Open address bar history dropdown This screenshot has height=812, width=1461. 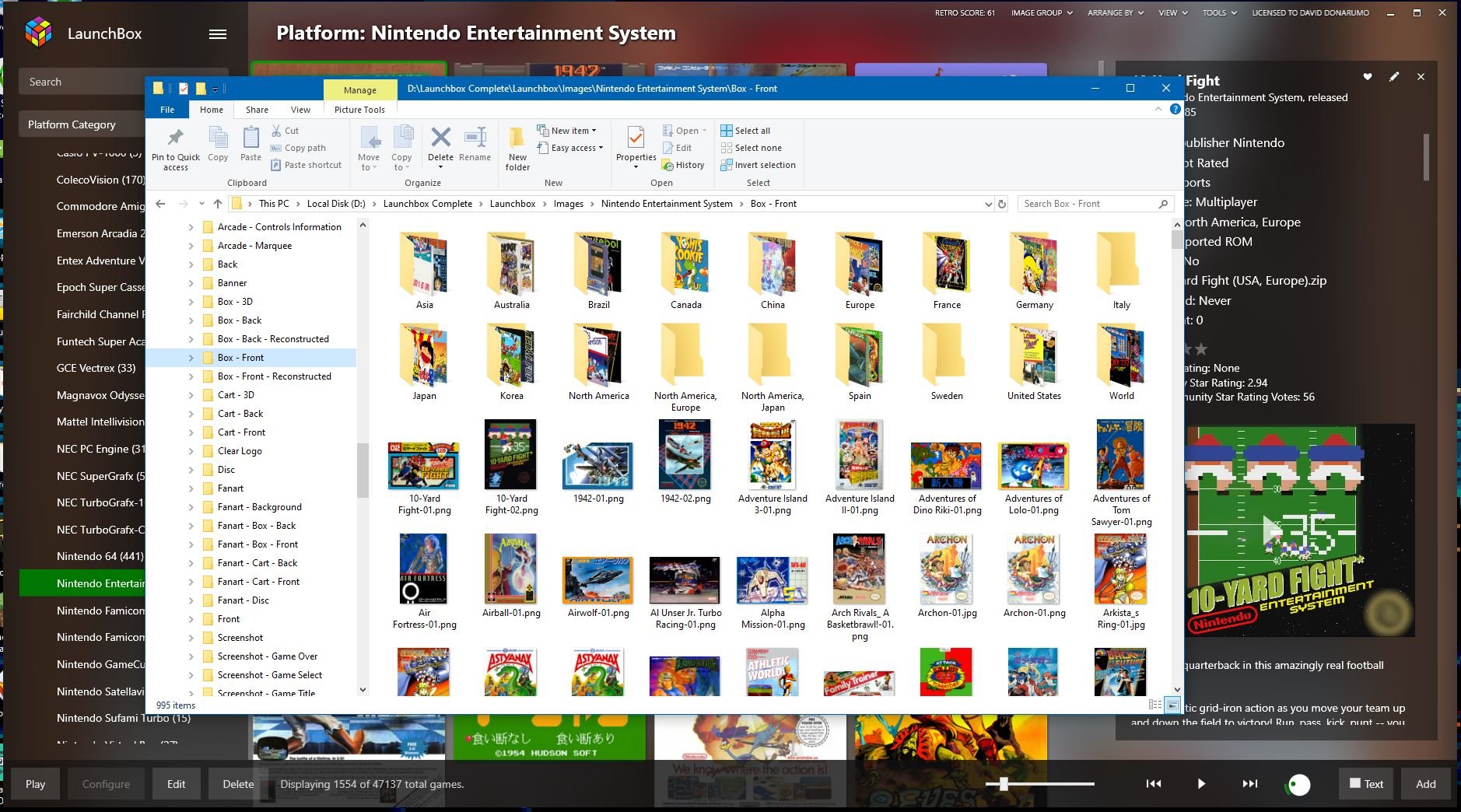988,204
